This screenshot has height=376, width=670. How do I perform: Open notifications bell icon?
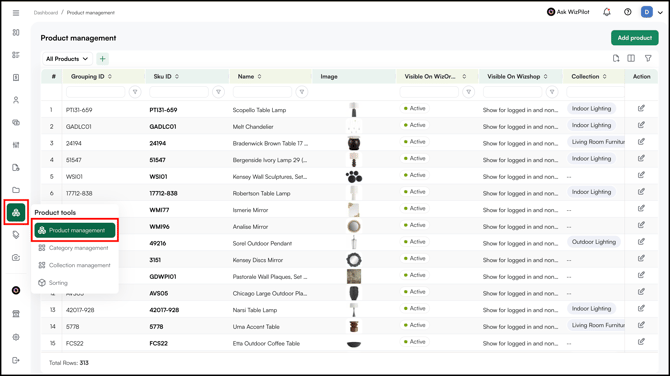click(607, 12)
